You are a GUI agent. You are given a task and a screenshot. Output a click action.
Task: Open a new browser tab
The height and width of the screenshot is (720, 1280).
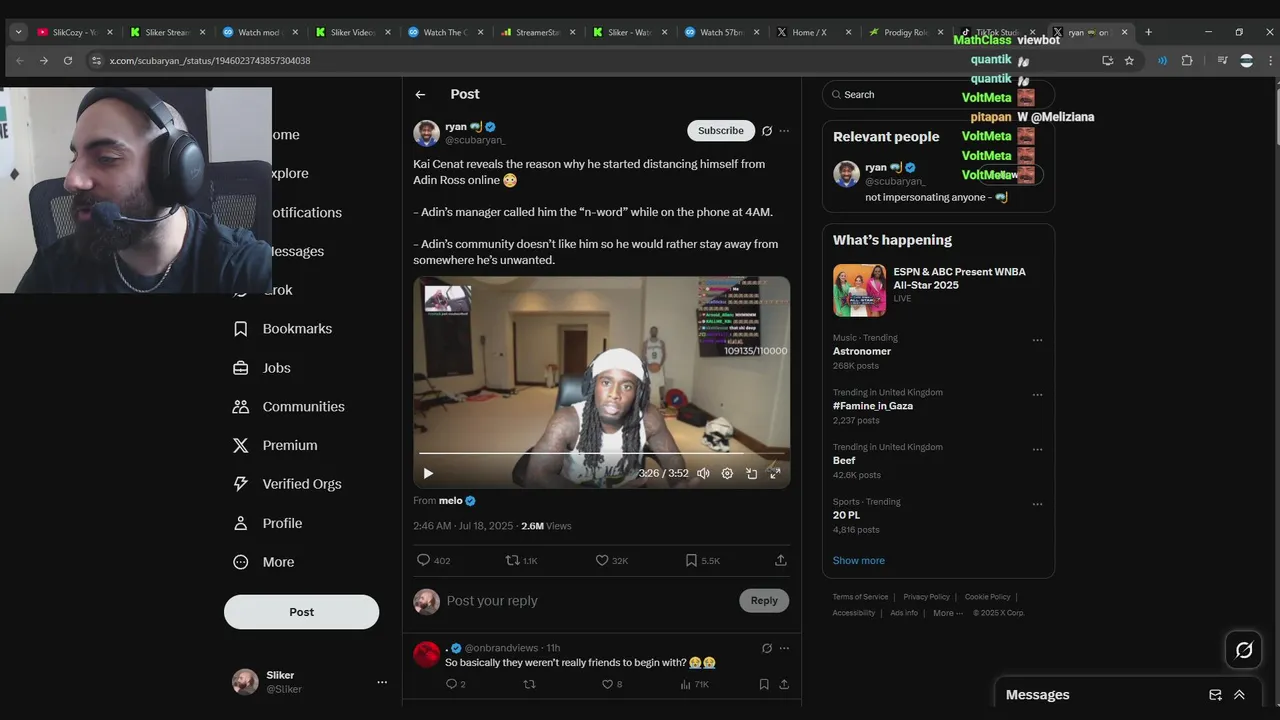click(1148, 32)
